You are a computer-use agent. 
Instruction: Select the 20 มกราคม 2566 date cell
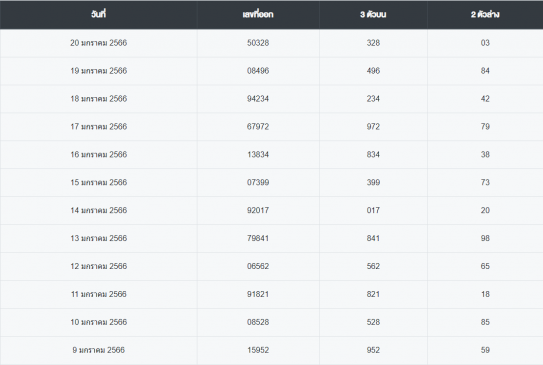pyautogui.click(x=99, y=43)
